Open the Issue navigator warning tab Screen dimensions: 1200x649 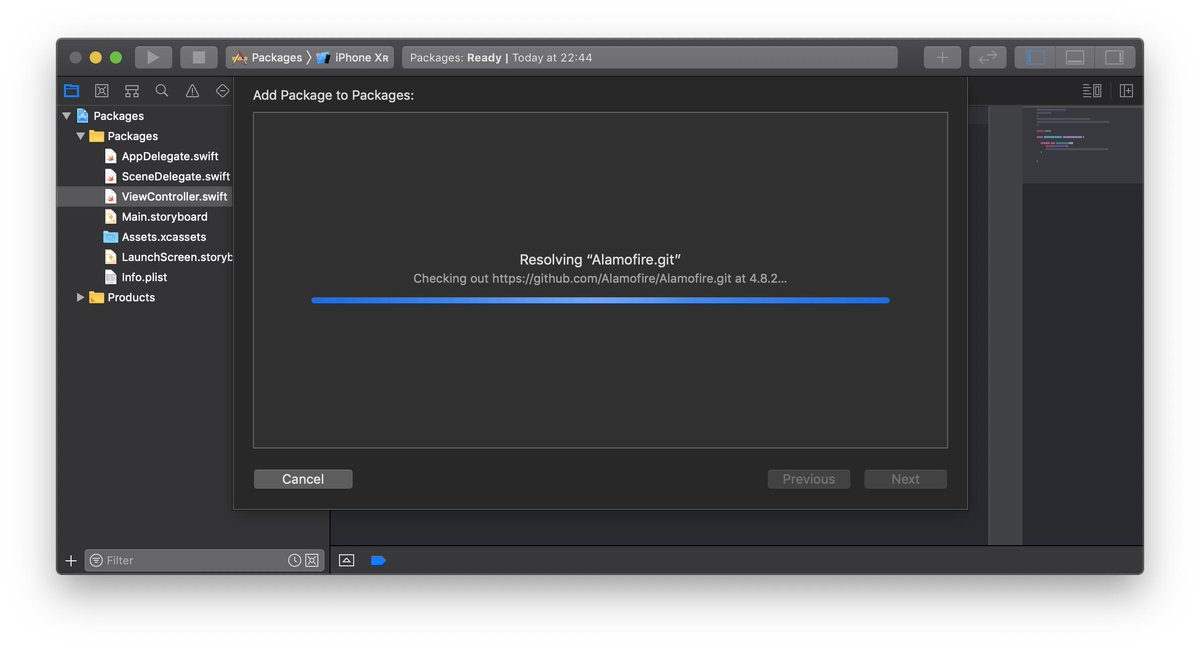click(x=192, y=91)
